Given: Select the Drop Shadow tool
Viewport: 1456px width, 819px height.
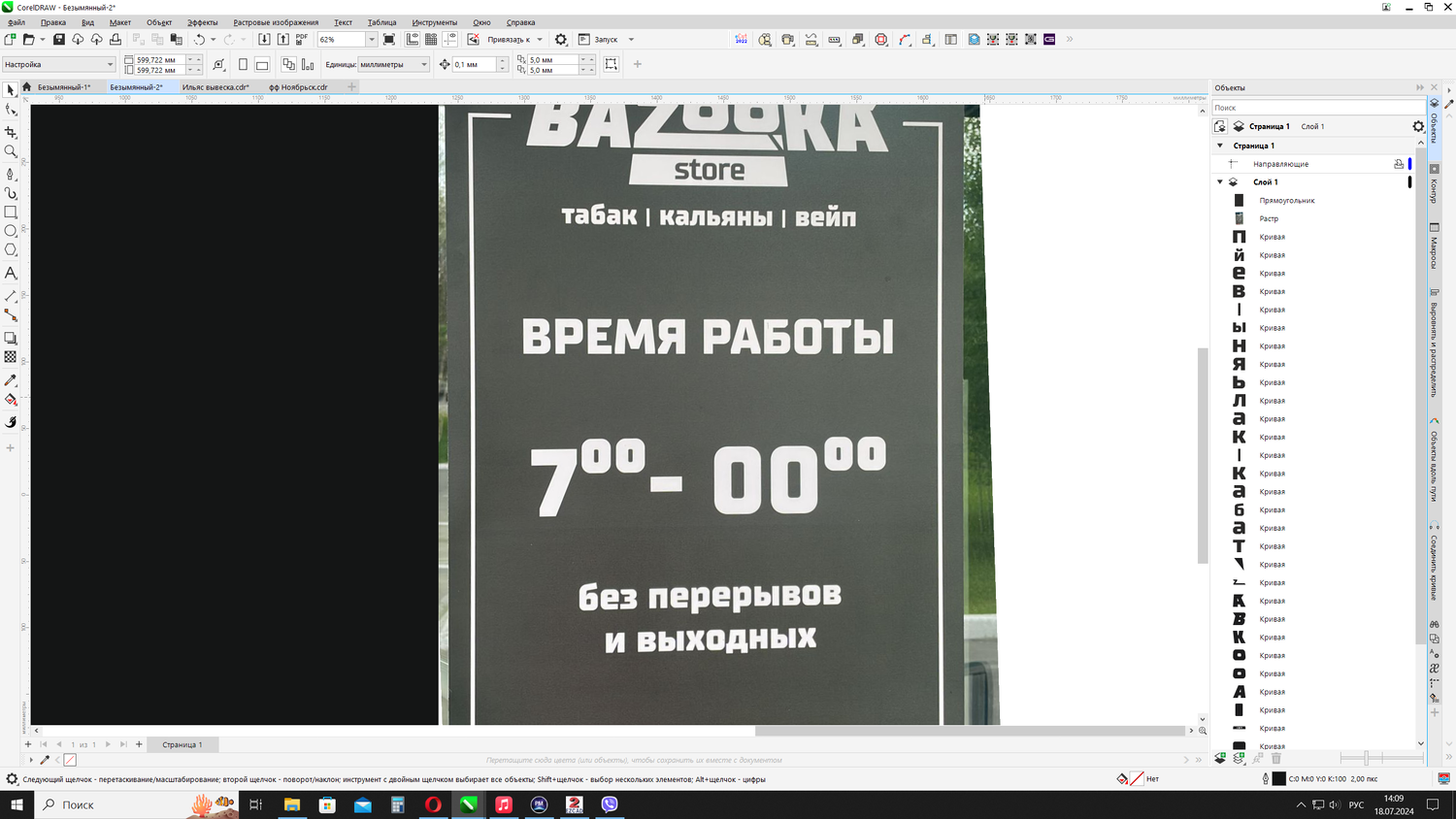Looking at the screenshot, I should (11, 338).
